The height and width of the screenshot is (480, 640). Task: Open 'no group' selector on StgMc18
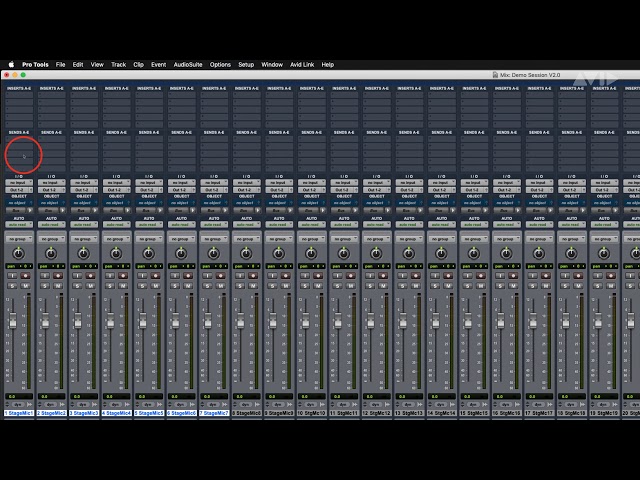[x=571, y=239]
